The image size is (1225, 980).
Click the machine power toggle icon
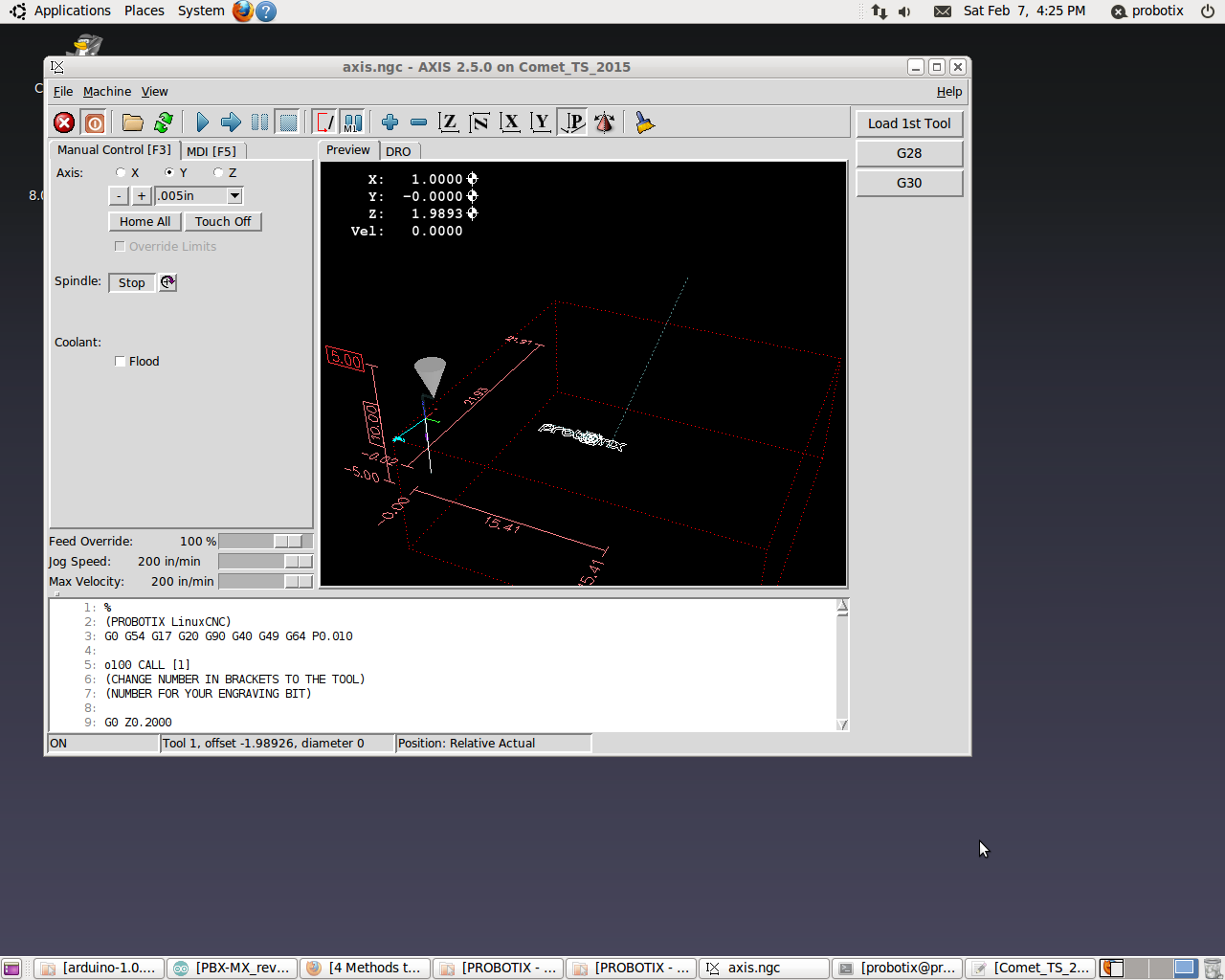coord(94,122)
